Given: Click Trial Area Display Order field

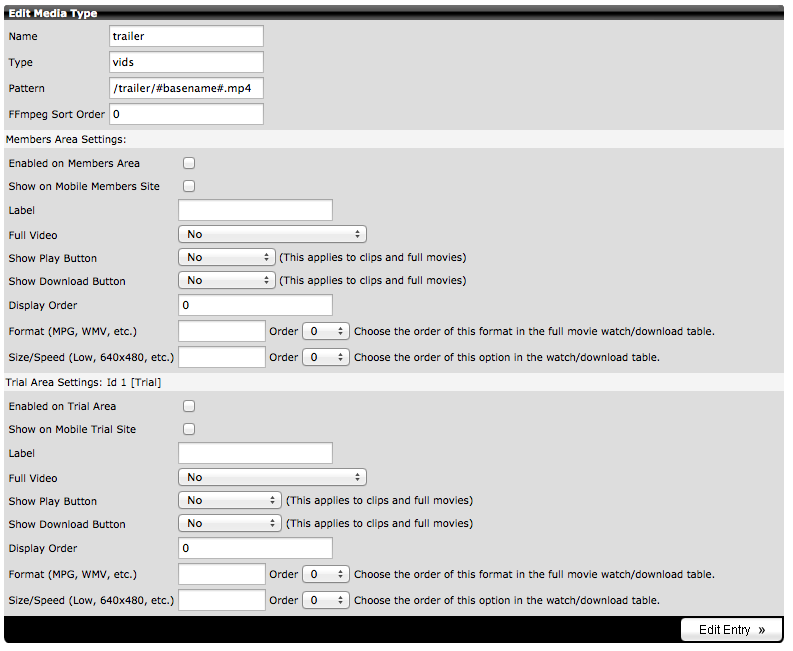Looking at the screenshot, I should point(255,548).
